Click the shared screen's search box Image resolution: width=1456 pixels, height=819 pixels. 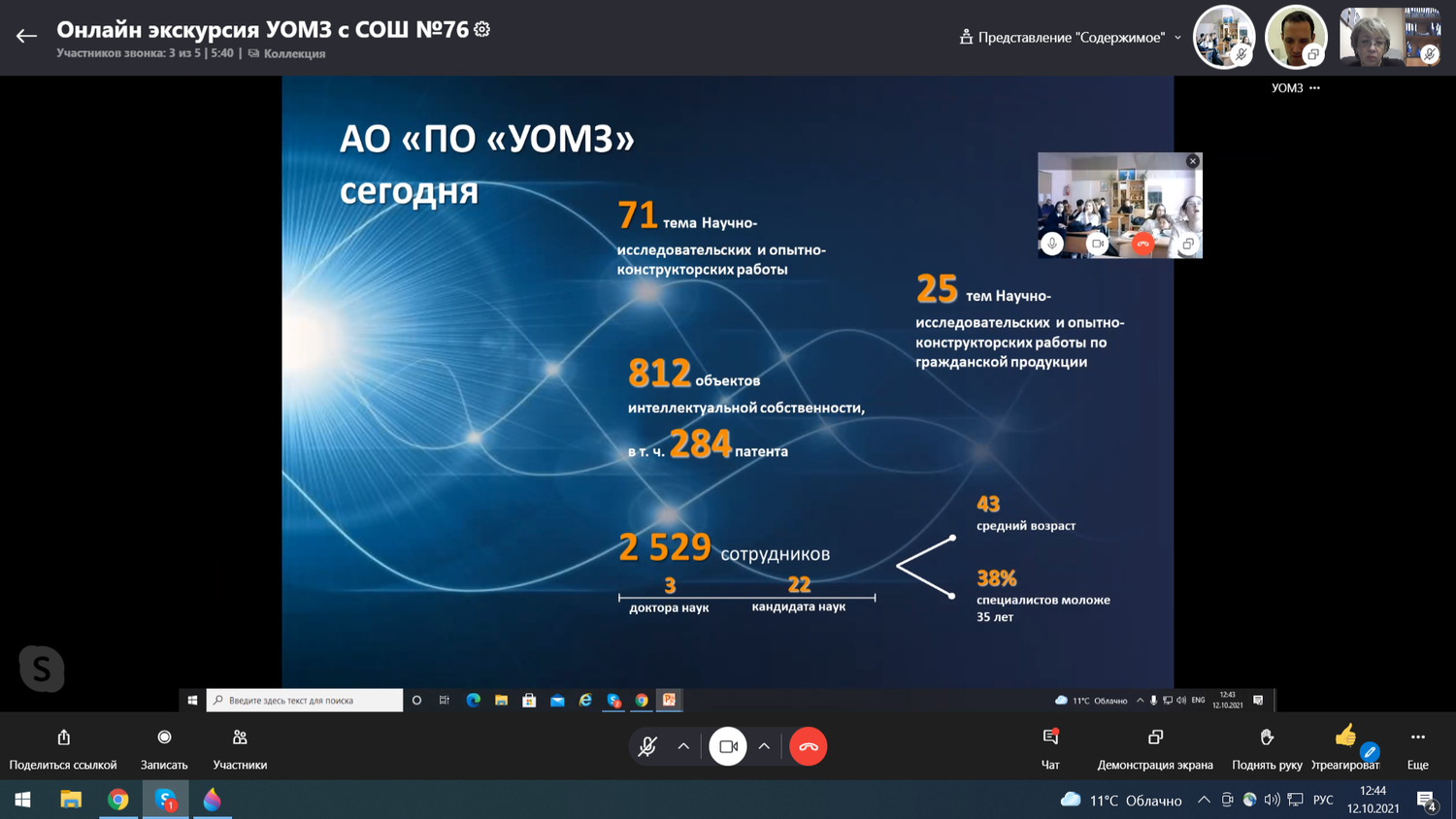[x=305, y=700]
